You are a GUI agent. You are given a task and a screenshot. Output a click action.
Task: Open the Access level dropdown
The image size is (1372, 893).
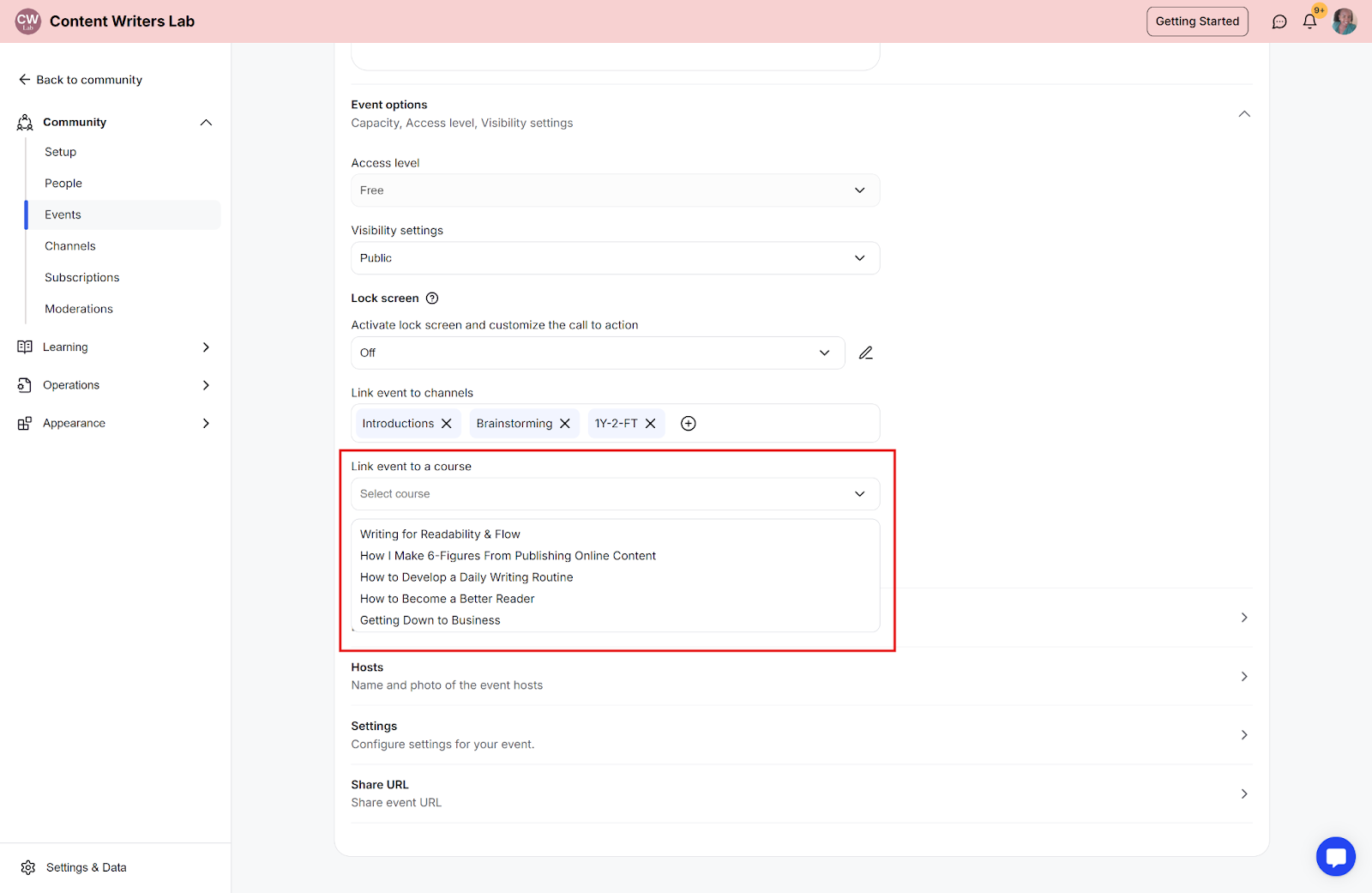coord(615,190)
